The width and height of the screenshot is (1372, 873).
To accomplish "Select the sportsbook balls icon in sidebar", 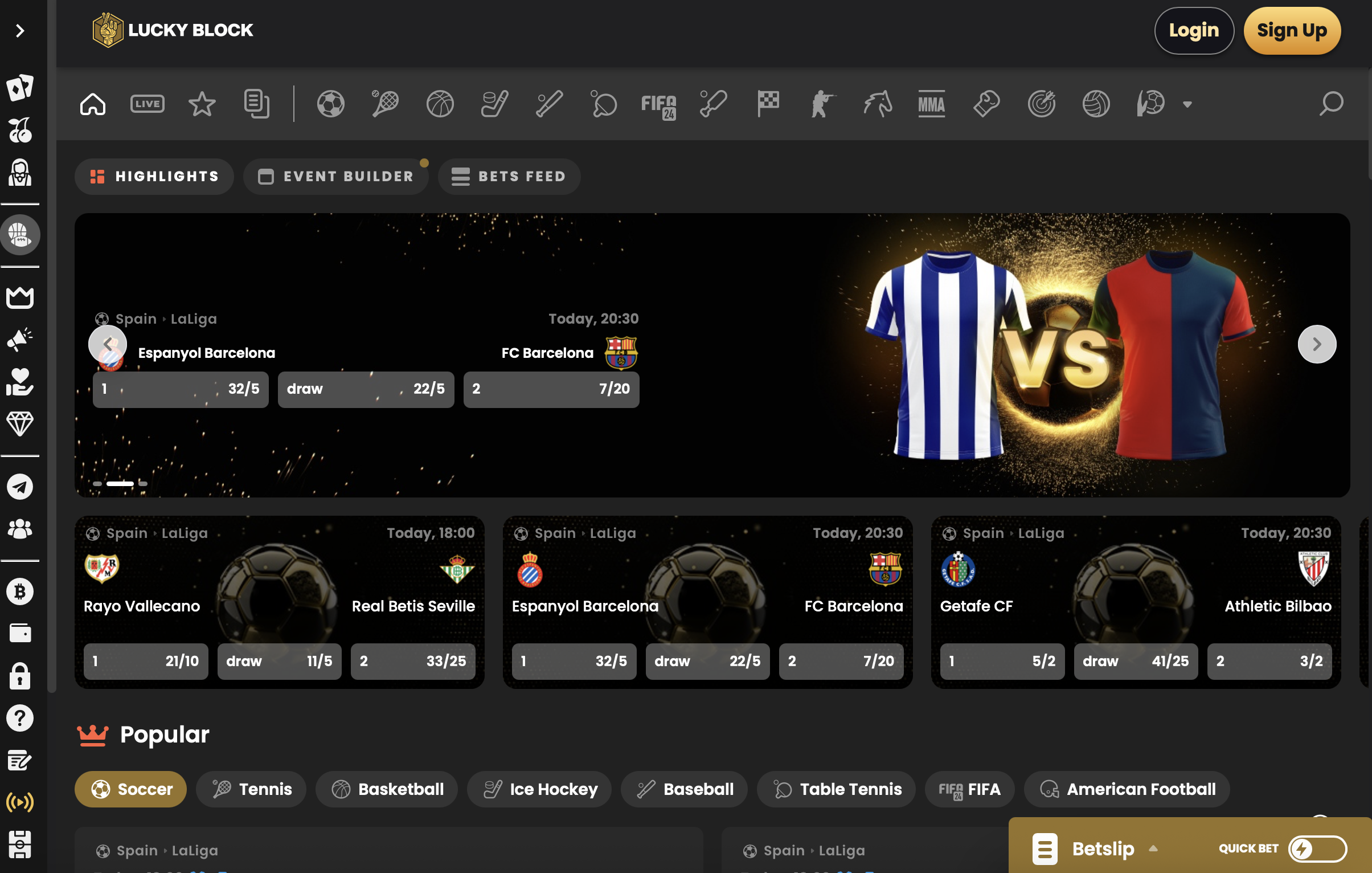I will click(x=20, y=234).
